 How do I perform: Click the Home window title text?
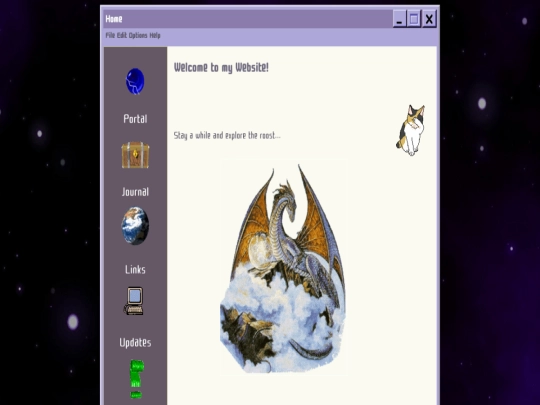coord(114,19)
